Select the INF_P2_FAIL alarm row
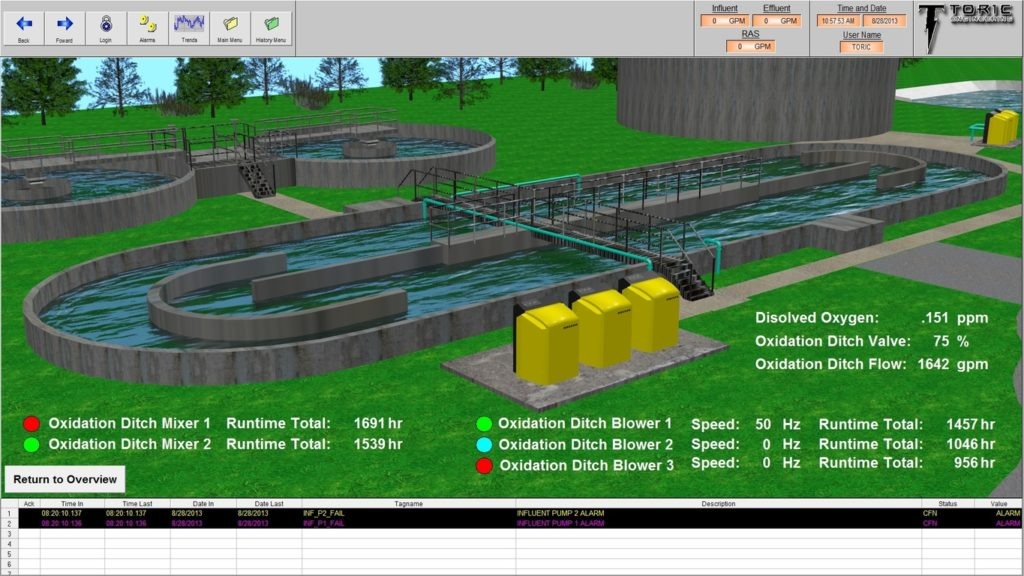This screenshot has height=576, width=1024. click(x=511, y=513)
